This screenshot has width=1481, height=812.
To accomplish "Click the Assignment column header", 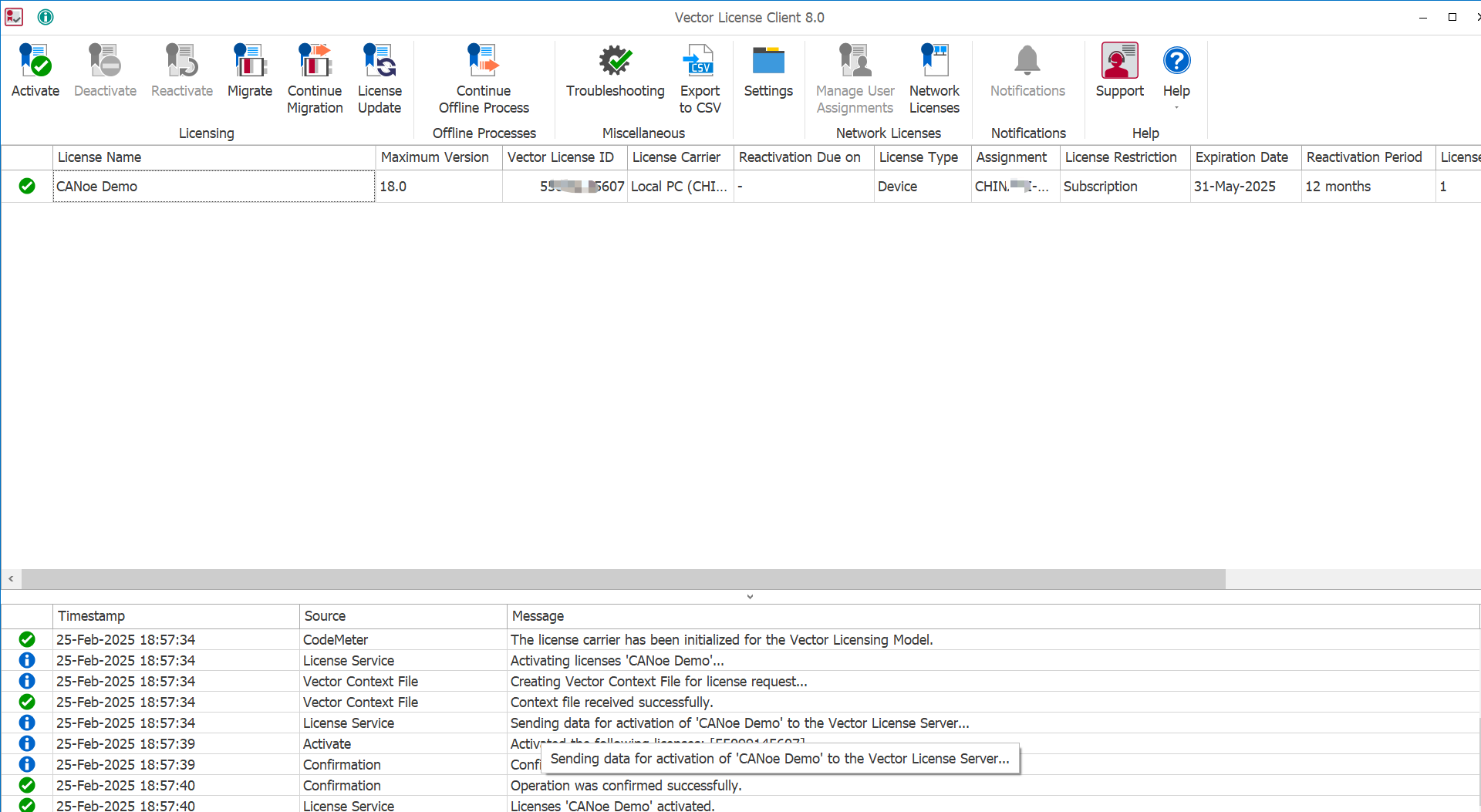I will [1015, 157].
